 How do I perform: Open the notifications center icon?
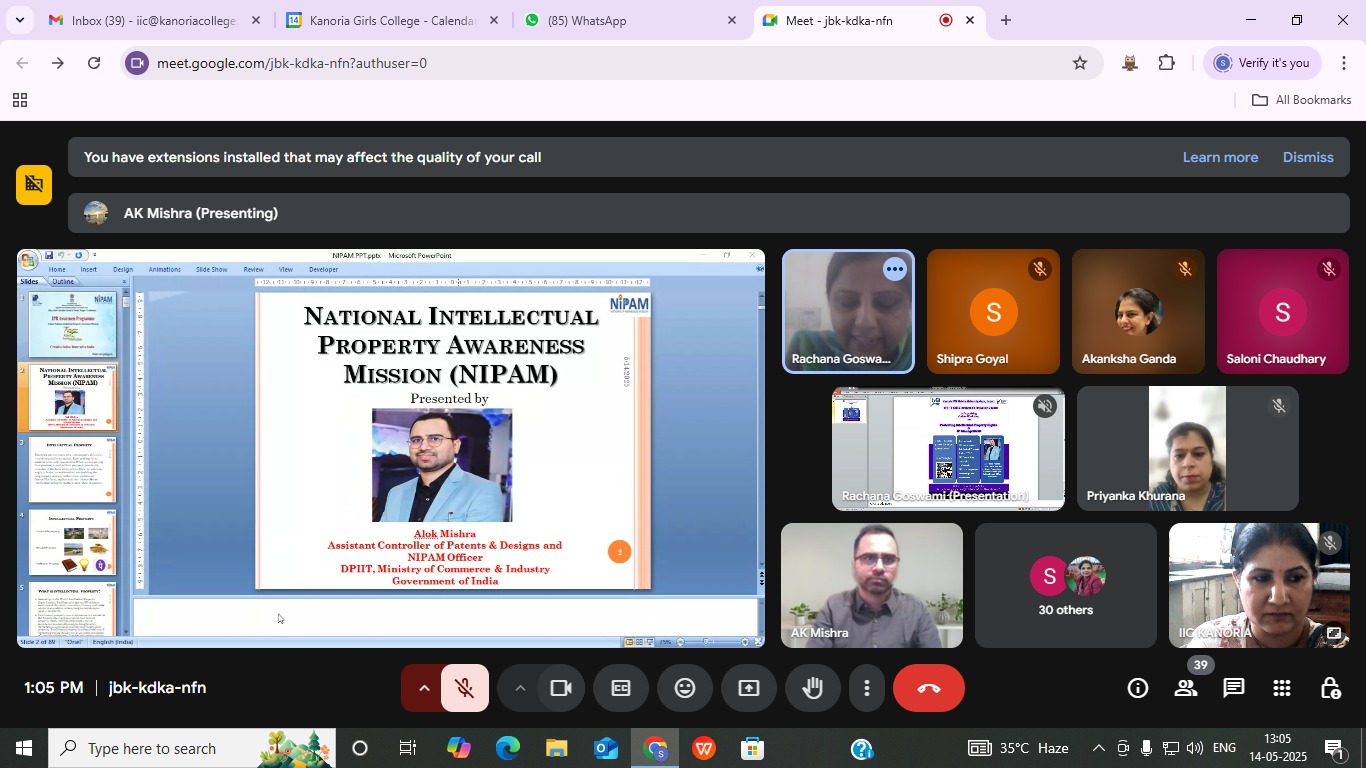pyautogui.click(x=1336, y=748)
